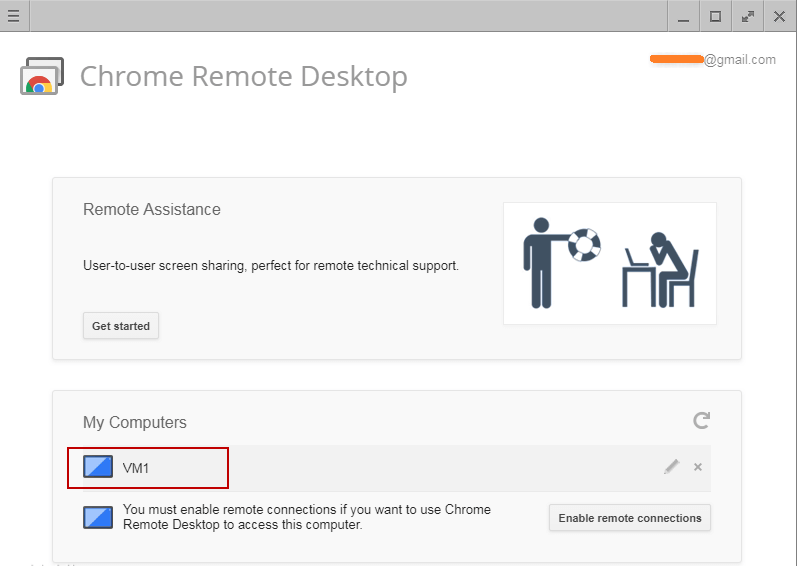Click the gmail.com account address
797x587 pixels.
(x=713, y=59)
